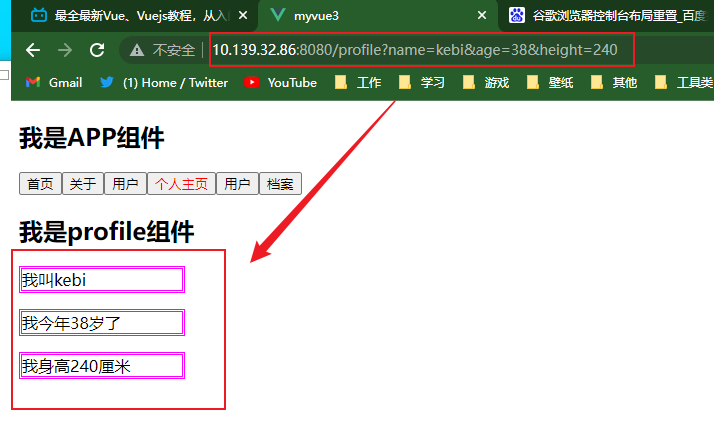The image size is (714, 442).
Task: Open the Twitter bird bookmark icon
Action: [107, 82]
